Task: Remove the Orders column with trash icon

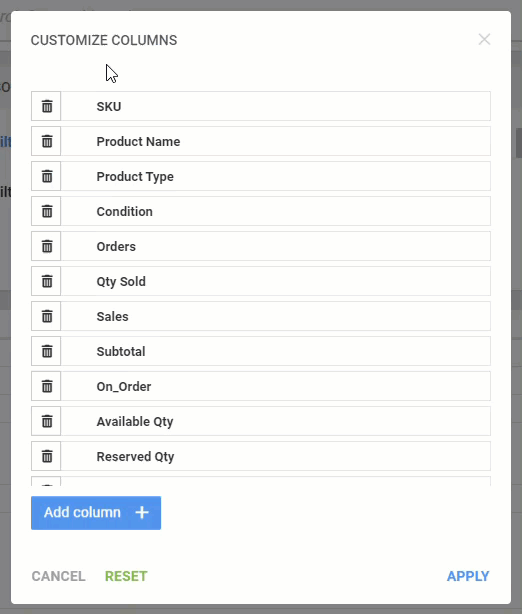Action: click(46, 246)
